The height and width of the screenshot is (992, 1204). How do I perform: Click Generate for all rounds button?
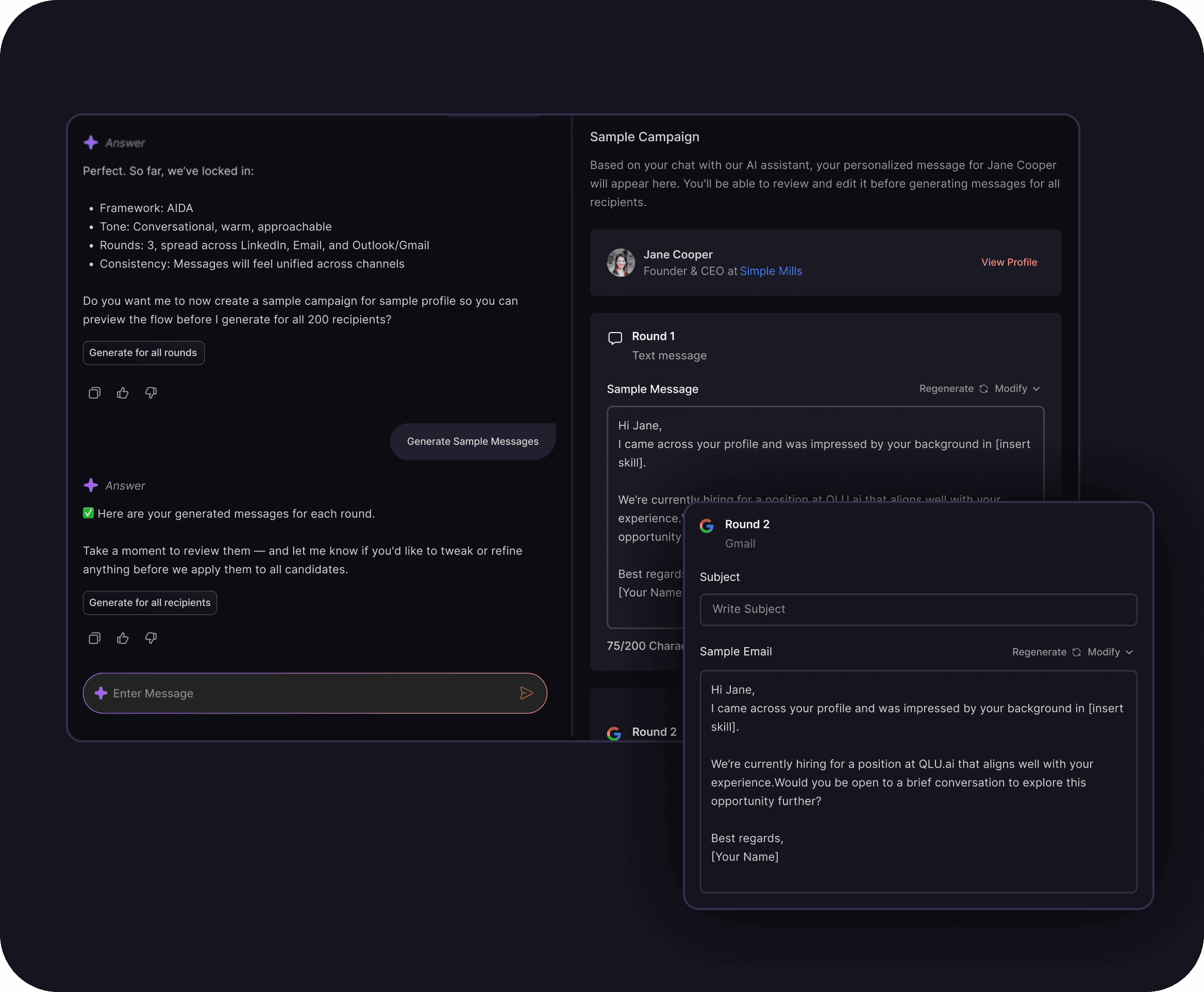[143, 353]
